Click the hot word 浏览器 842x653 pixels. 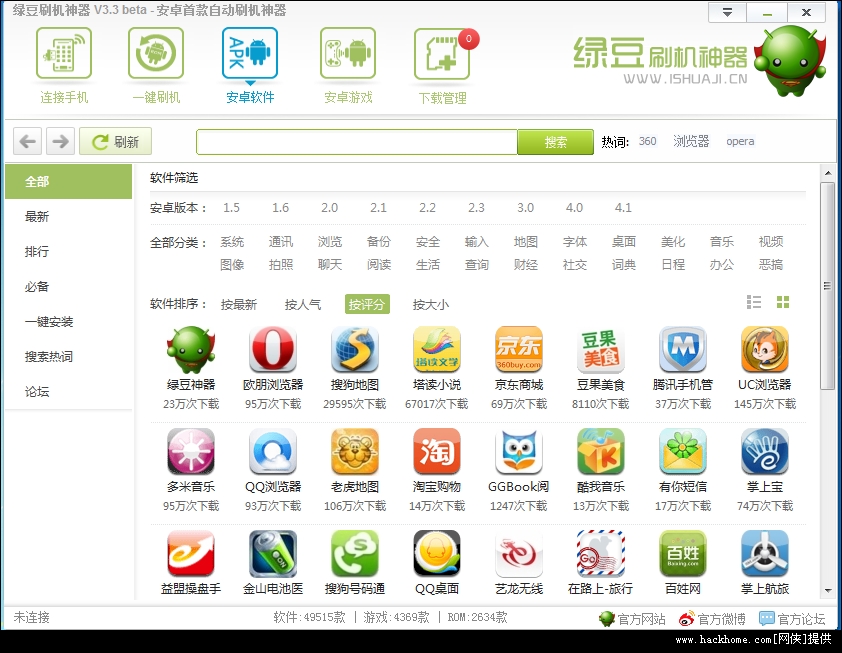click(691, 141)
